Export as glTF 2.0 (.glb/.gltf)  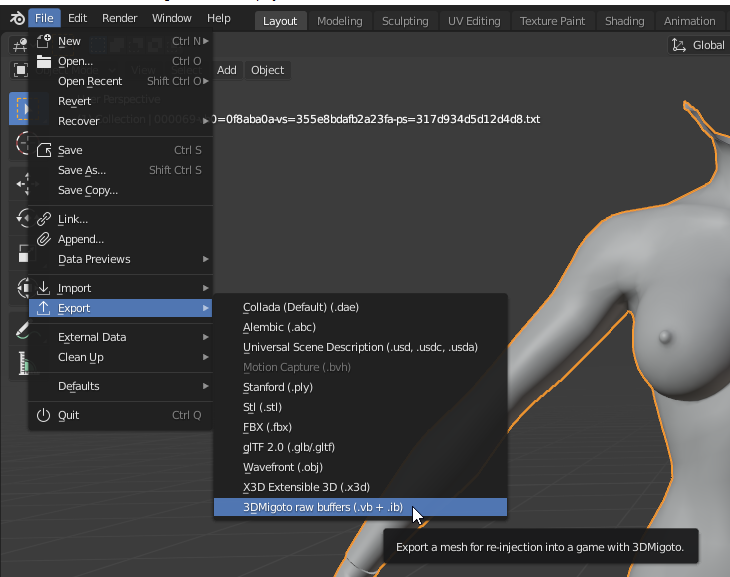pyautogui.click(x=360, y=447)
